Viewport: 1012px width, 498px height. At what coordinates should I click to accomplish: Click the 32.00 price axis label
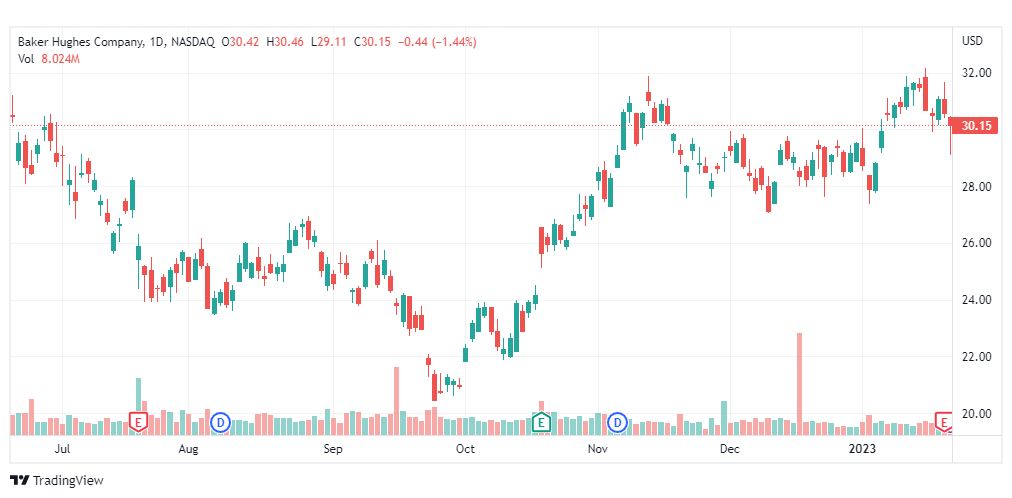pos(977,74)
